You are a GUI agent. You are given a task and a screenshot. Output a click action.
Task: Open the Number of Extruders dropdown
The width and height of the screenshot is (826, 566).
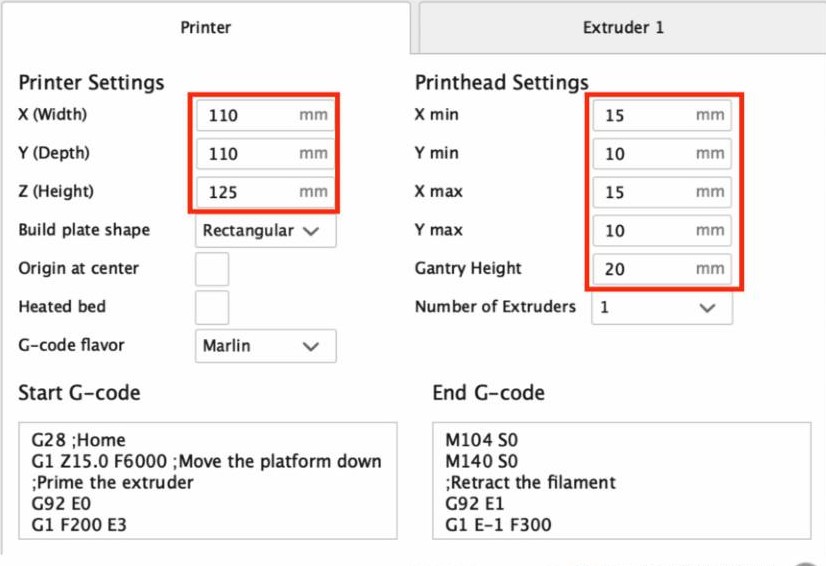(662, 307)
